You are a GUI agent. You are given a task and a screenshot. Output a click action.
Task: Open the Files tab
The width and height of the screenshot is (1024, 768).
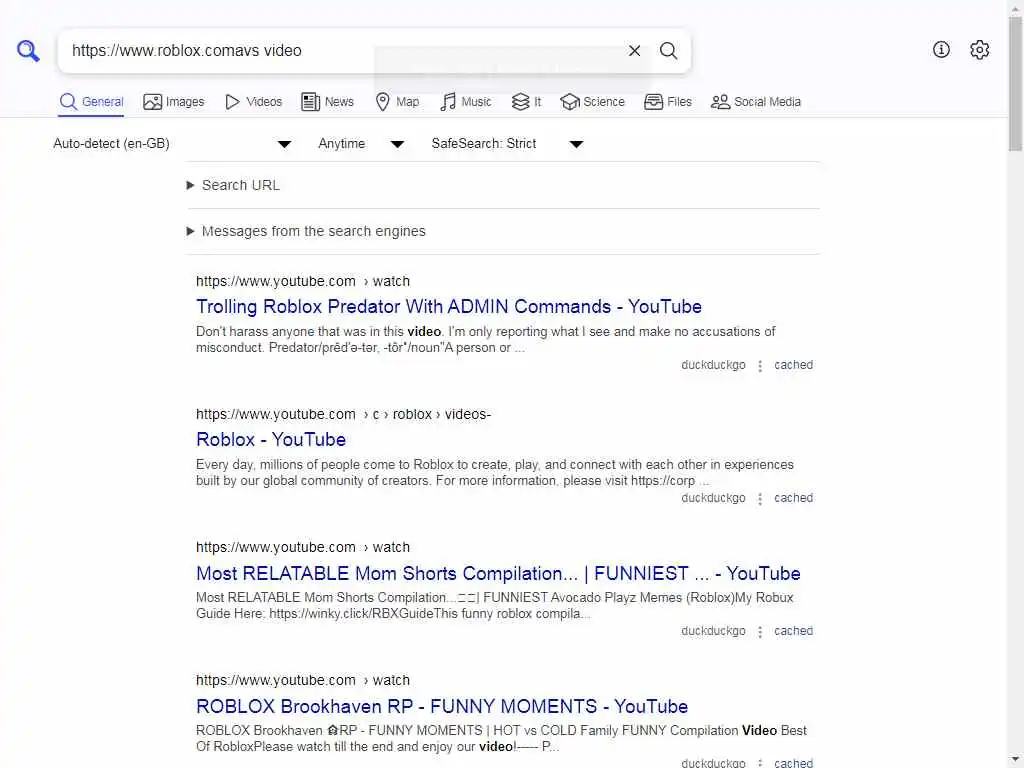(x=667, y=102)
